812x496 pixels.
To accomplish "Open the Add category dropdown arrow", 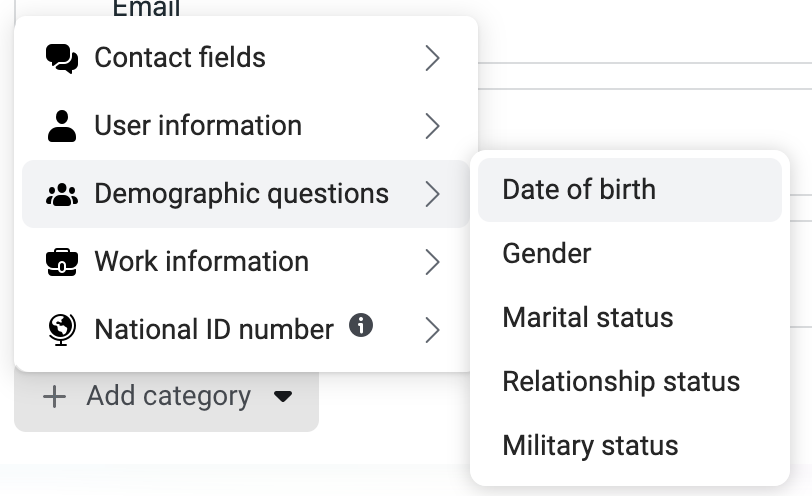I will tap(283, 397).
